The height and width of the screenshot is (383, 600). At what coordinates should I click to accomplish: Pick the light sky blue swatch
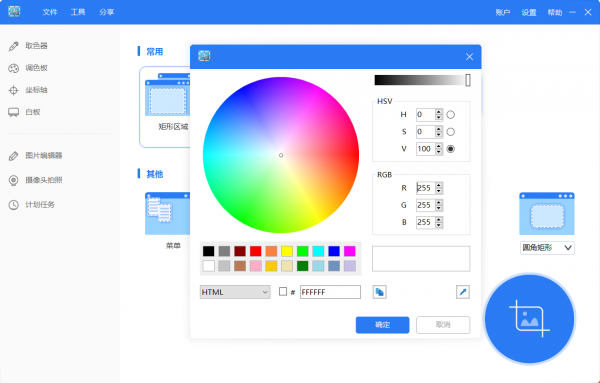[x=318, y=266]
